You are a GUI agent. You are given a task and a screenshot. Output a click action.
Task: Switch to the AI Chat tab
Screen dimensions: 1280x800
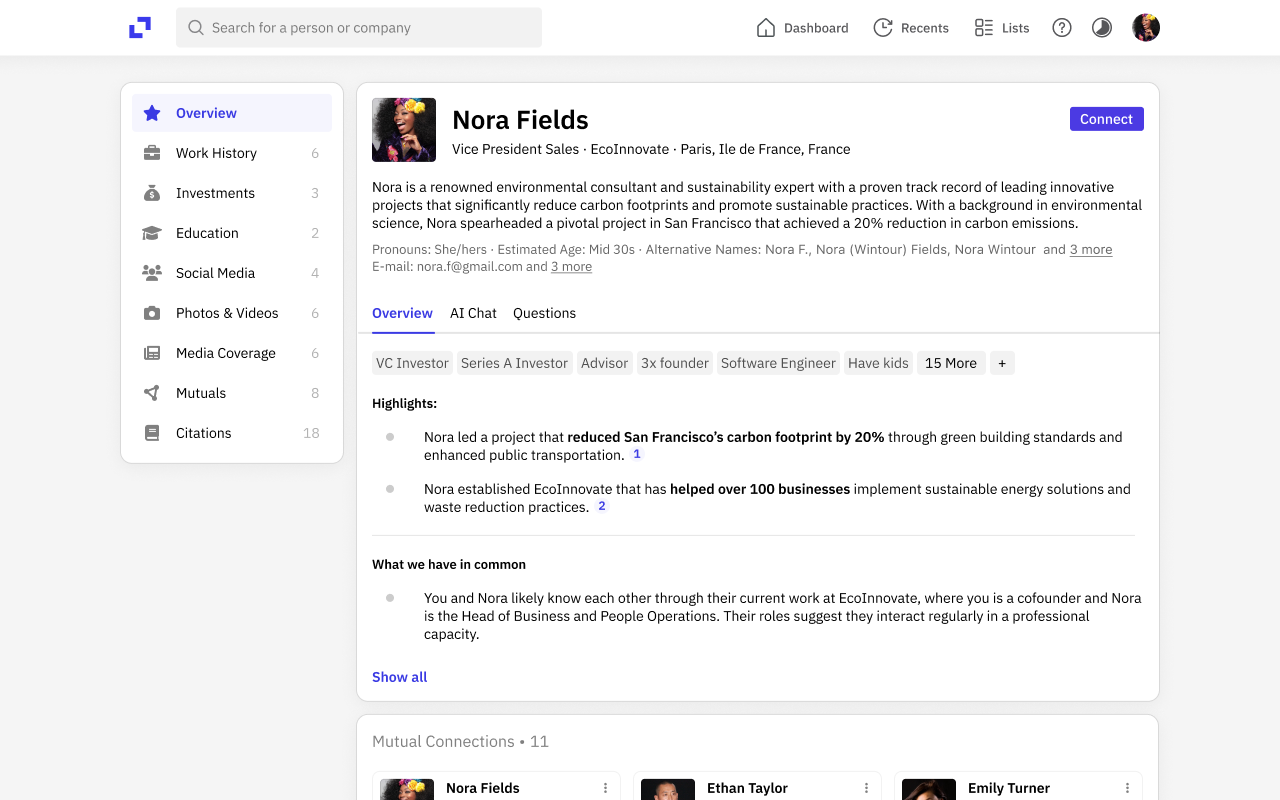tap(473, 313)
